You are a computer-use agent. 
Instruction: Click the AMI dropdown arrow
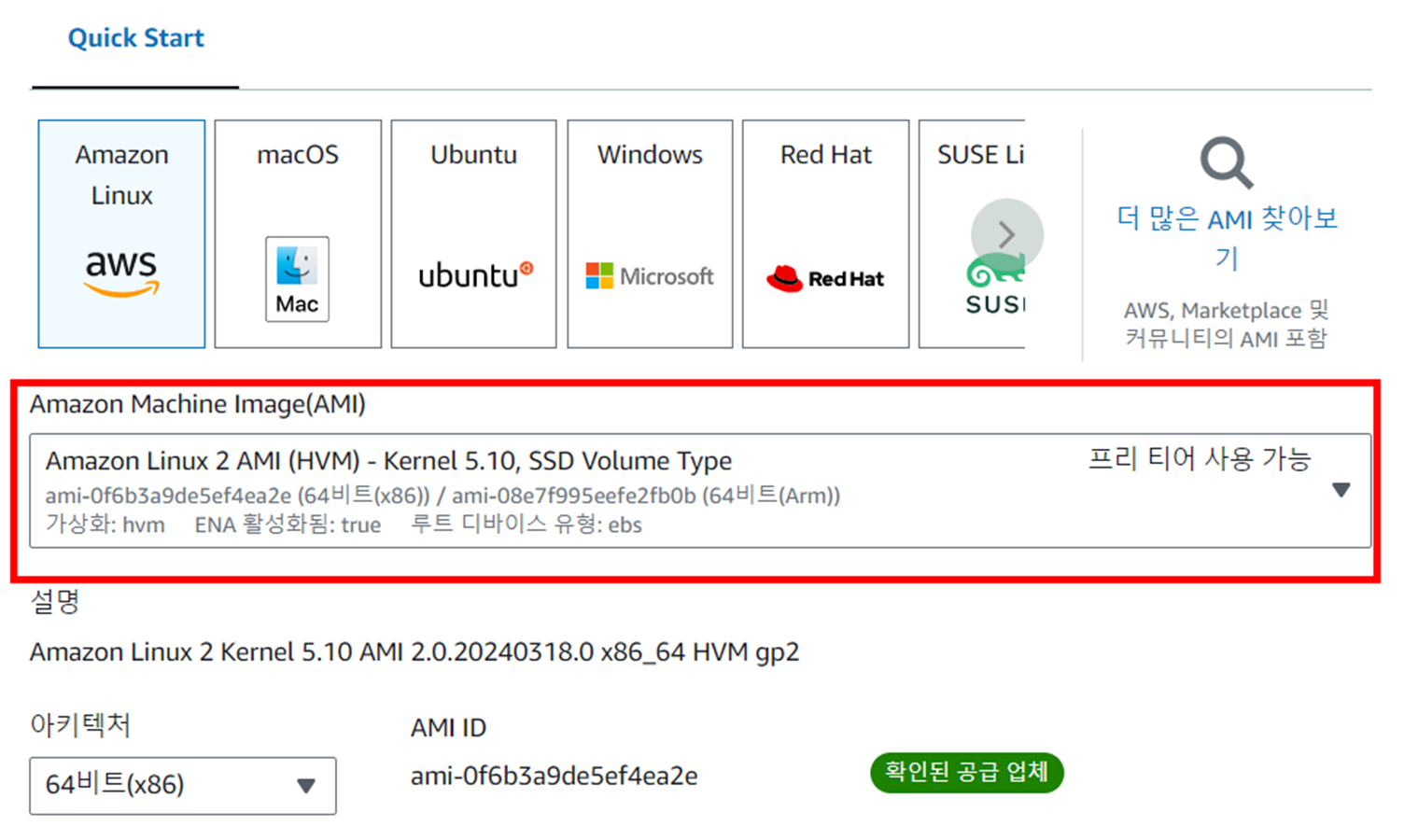[x=1341, y=490]
